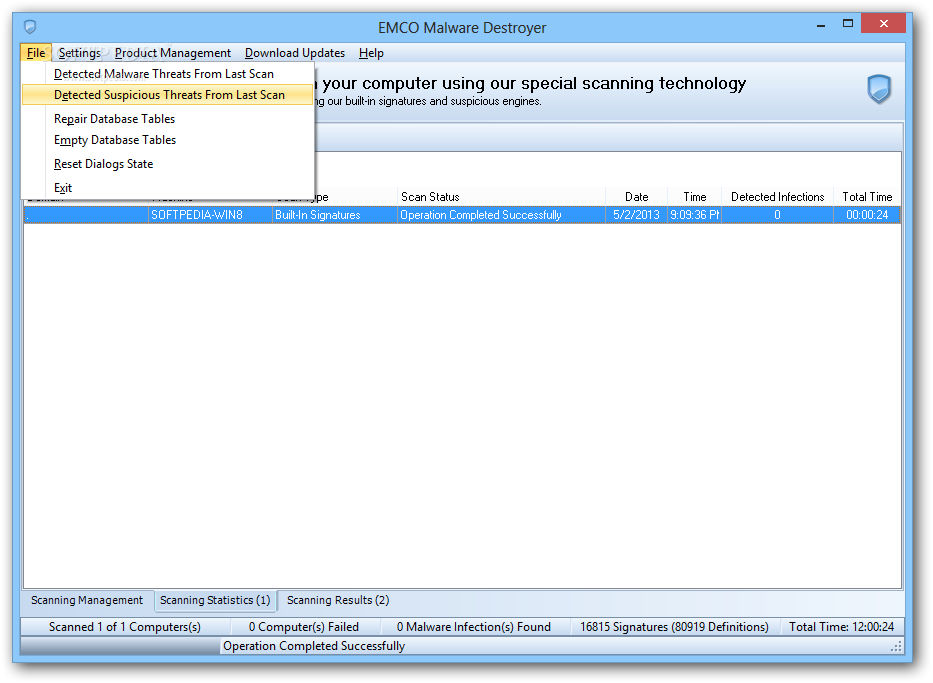
Task: Maximize the EMCO Malware Destroyer window
Action: (848, 24)
